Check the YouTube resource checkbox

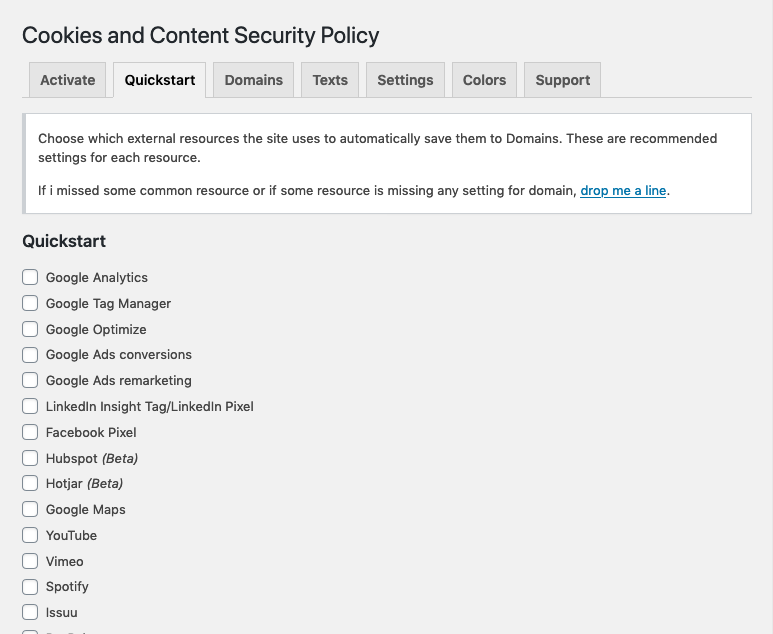click(x=30, y=535)
